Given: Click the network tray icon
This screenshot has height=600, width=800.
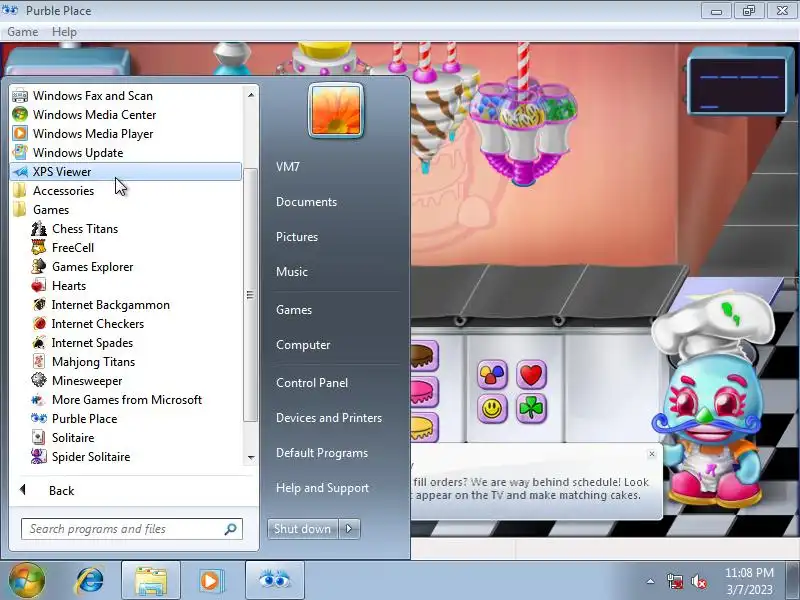Looking at the screenshot, I should (x=675, y=581).
